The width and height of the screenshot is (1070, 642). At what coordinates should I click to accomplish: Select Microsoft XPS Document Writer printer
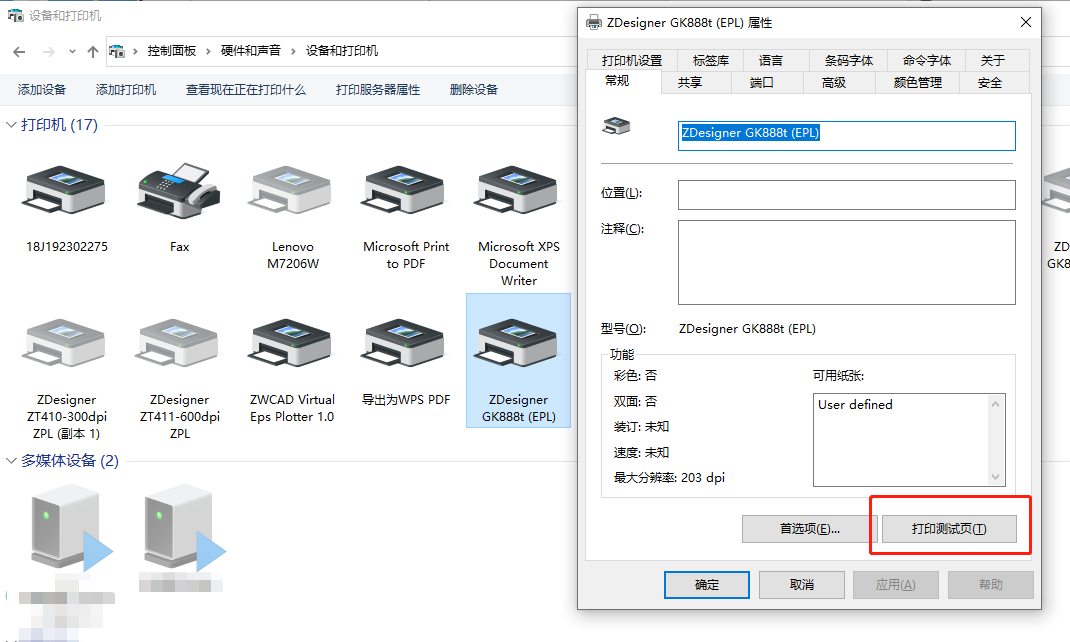519,195
